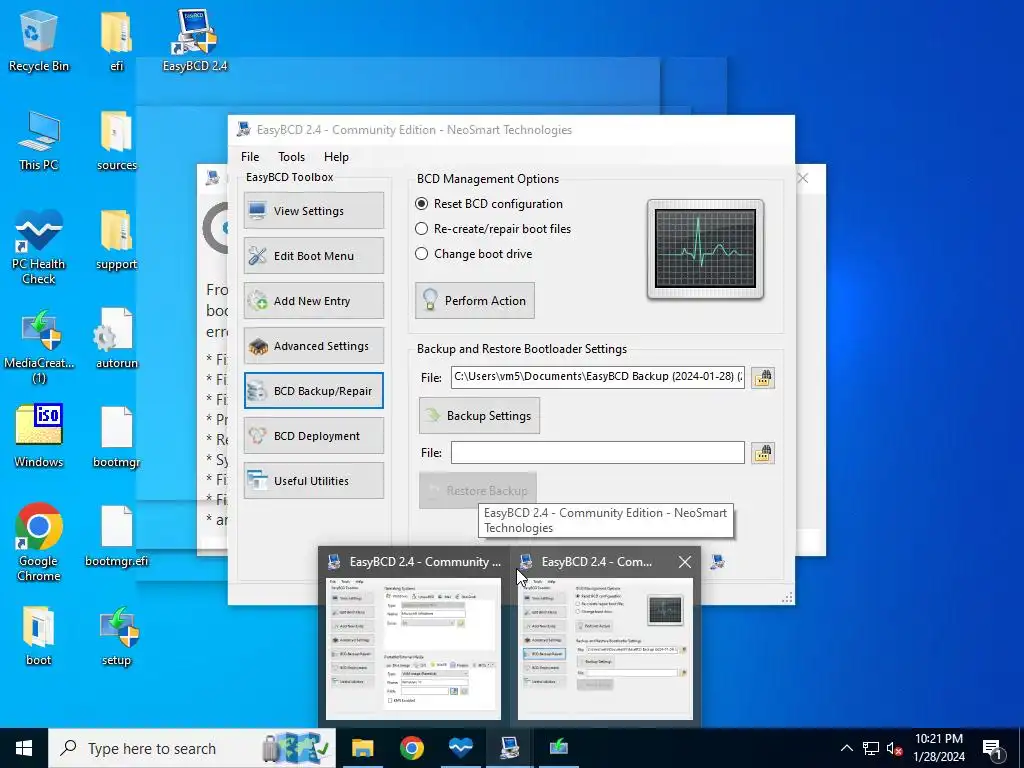The image size is (1024, 768).
Task: Open File Explorer from the taskbar
Action: pyautogui.click(x=362, y=748)
